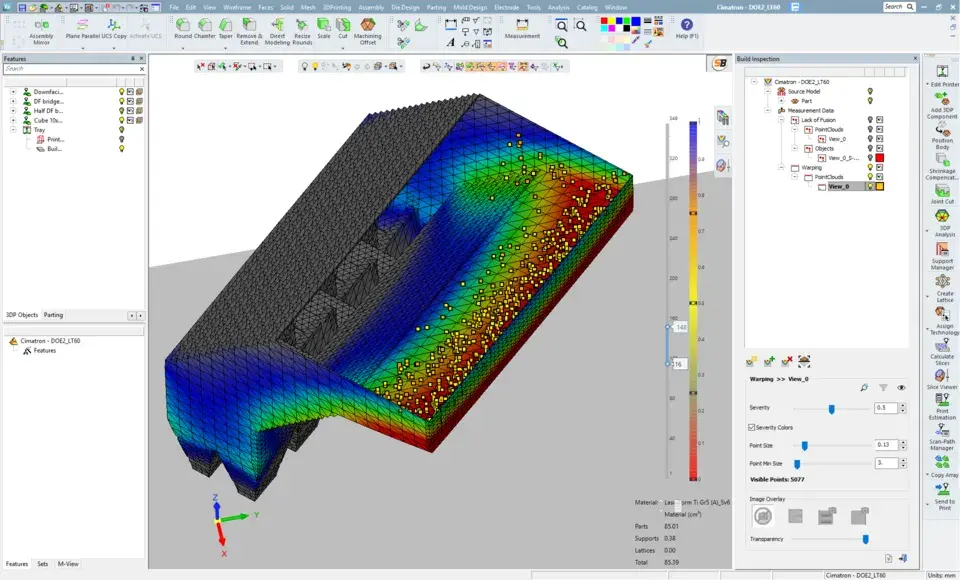This screenshot has width=960, height=580.
Task: Collapse the Tray tree node
Action: click(x=13, y=130)
